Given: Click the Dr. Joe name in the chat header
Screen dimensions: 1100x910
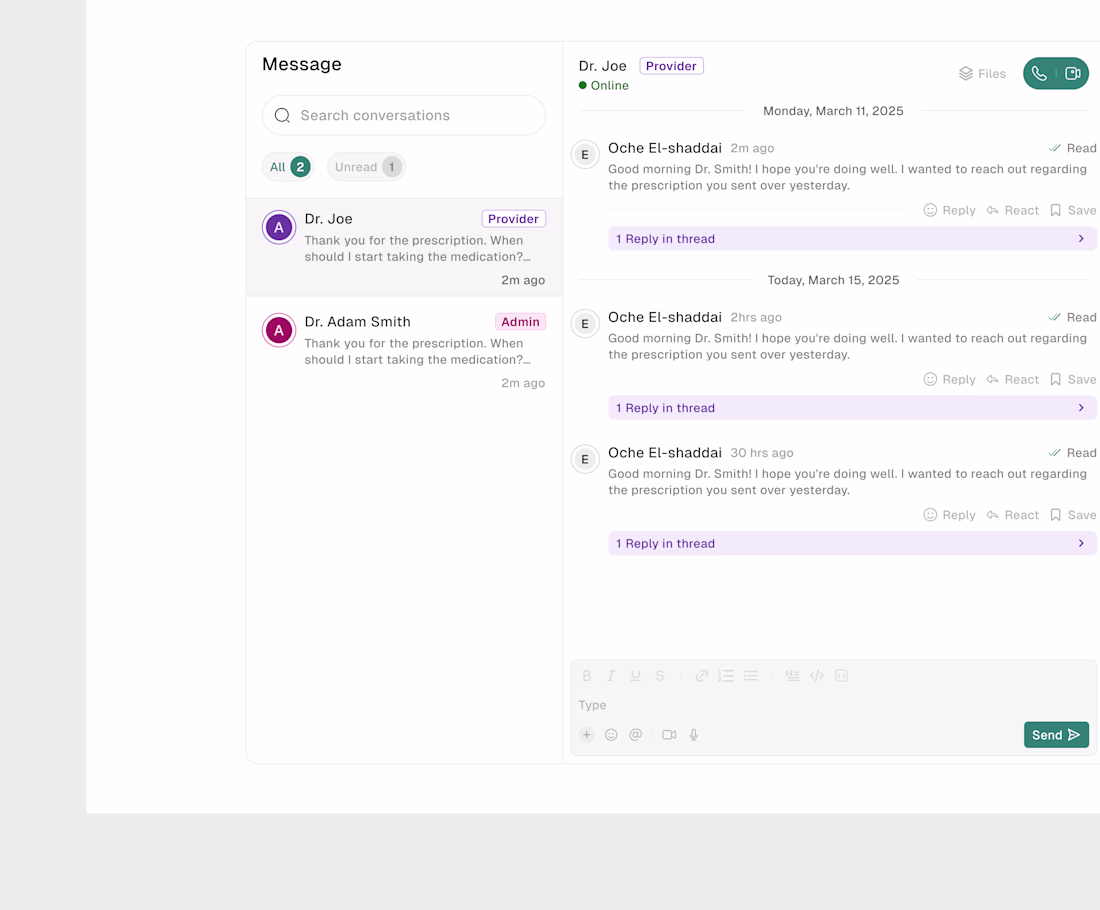Looking at the screenshot, I should pyautogui.click(x=603, y=66).
